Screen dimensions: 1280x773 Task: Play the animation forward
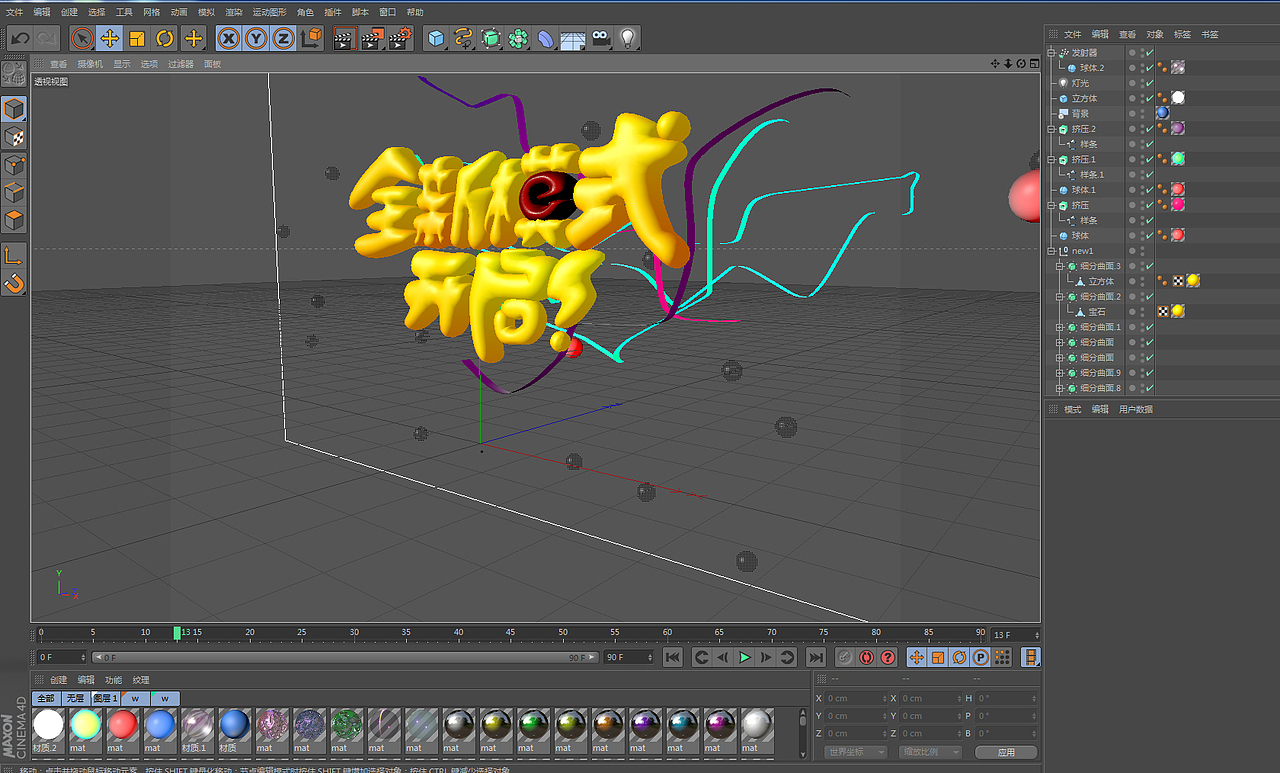click(x=744, y=657)
